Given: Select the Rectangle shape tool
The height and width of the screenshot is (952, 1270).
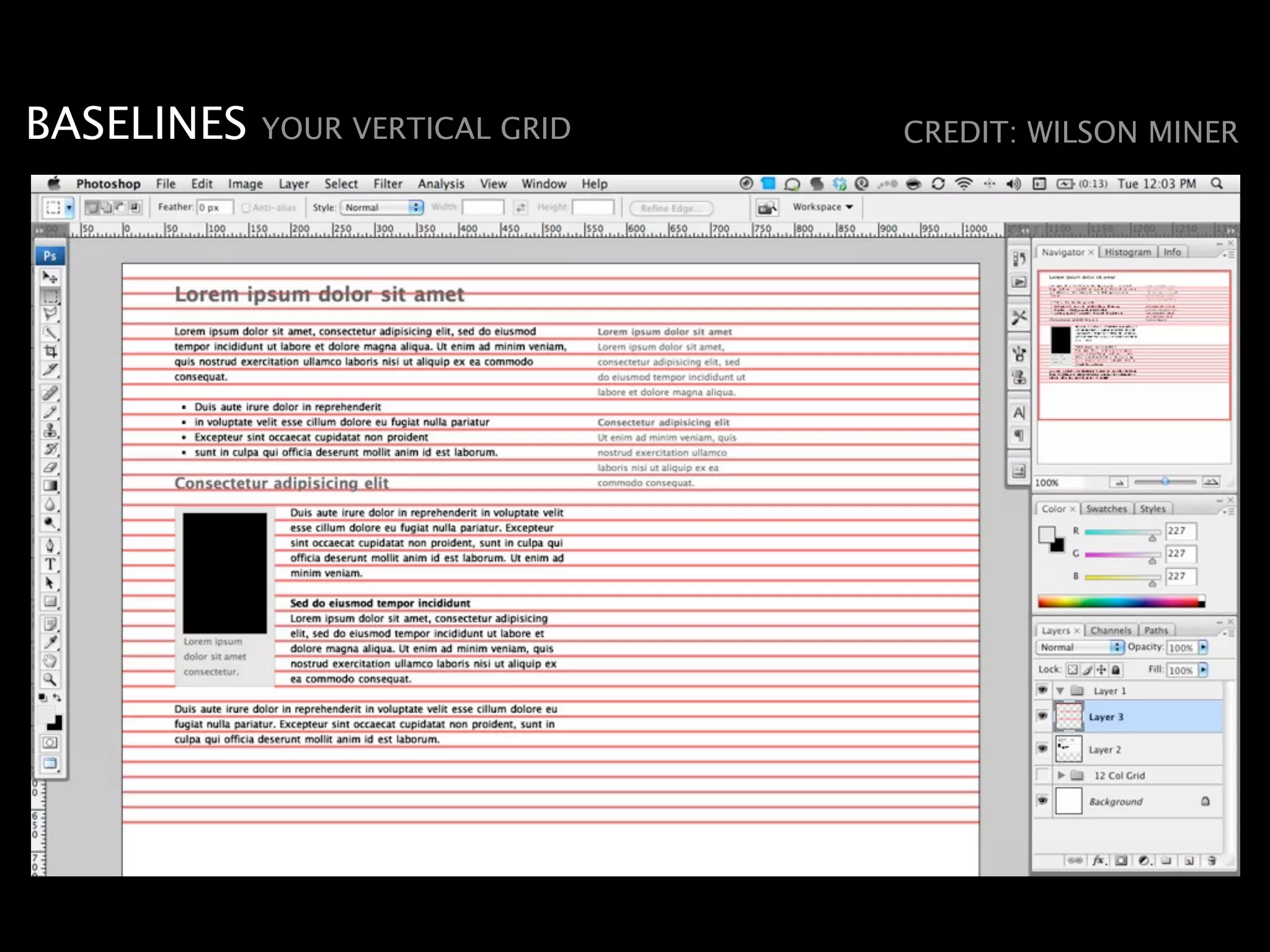Looking at the screenshot, I should pos(50,602).
